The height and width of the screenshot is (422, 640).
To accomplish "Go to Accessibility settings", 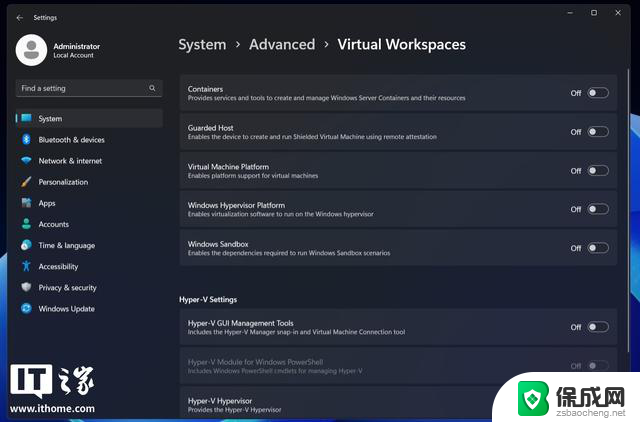I will coord(89,267).
